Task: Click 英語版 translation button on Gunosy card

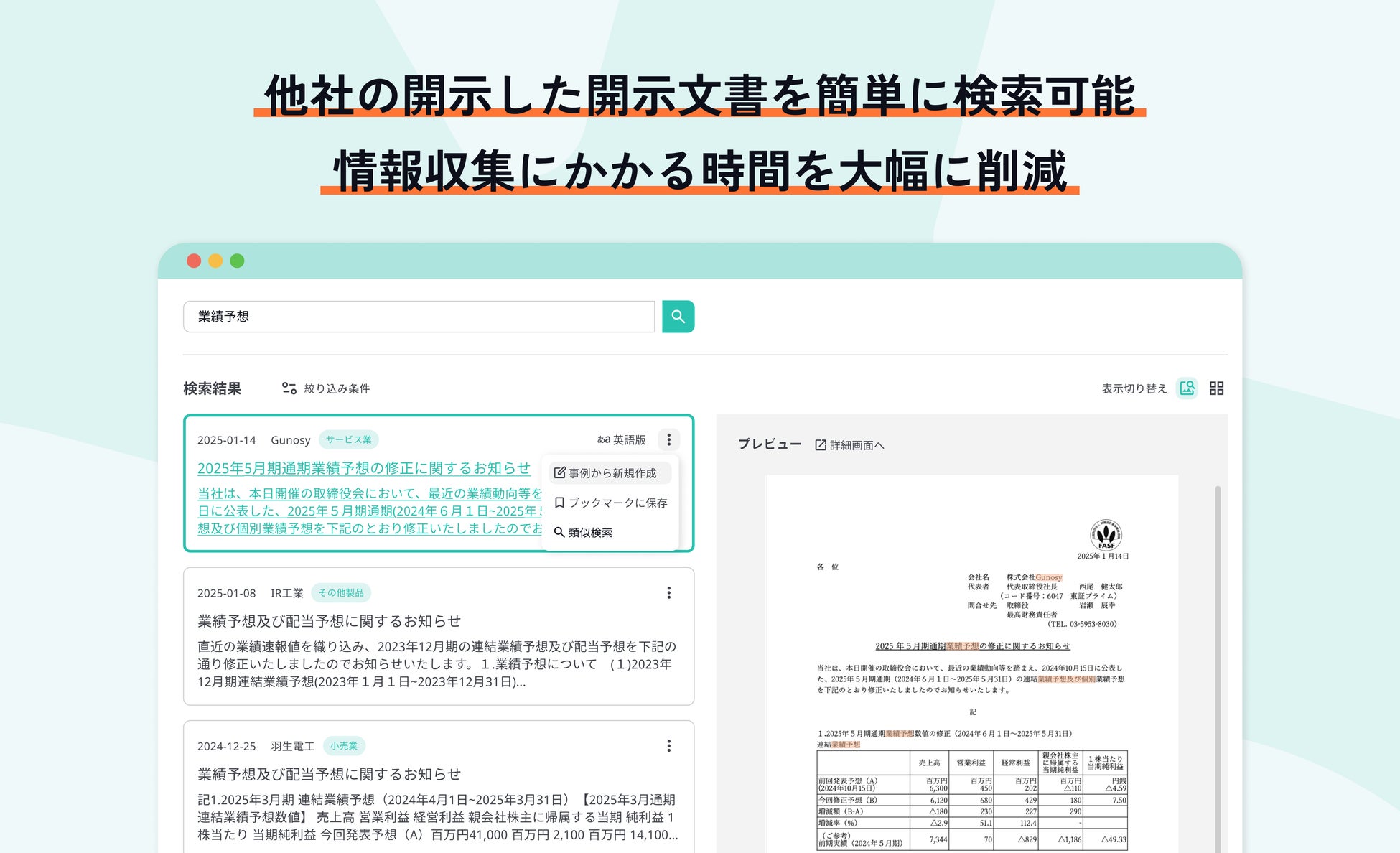Action: pos(622,439)
